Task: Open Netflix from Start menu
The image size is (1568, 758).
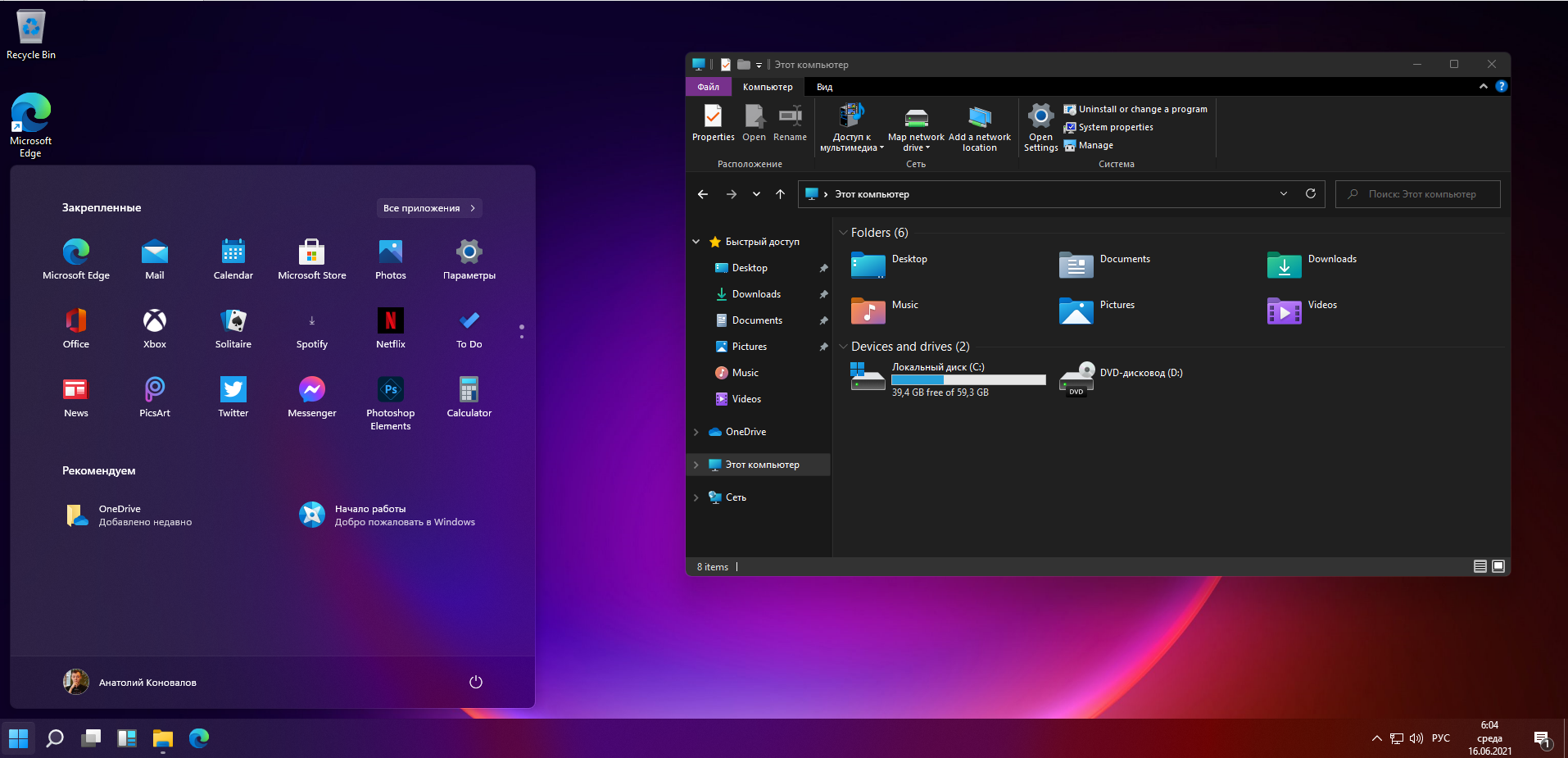Action: (x=391, y=328)
